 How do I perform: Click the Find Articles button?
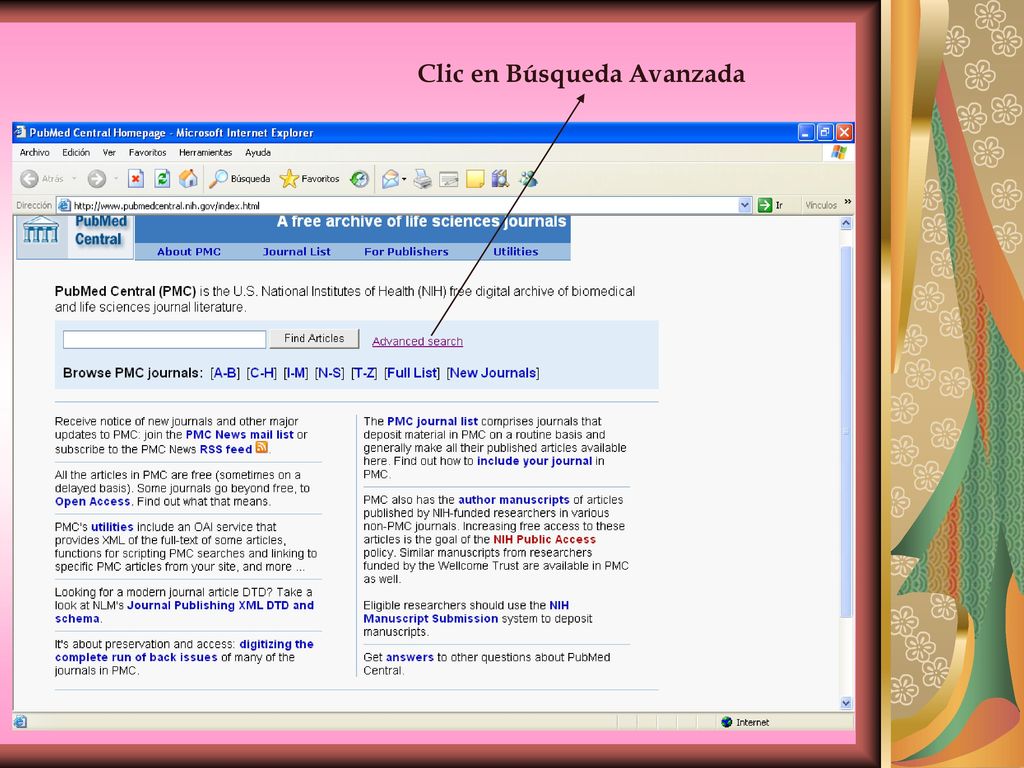[x=314, y=338]
